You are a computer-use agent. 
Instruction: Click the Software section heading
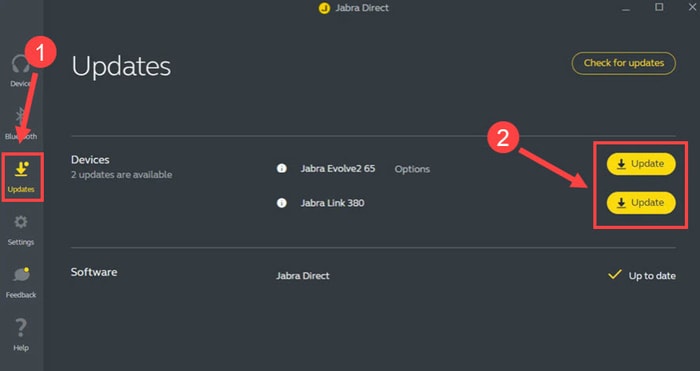tap(94, 272)
